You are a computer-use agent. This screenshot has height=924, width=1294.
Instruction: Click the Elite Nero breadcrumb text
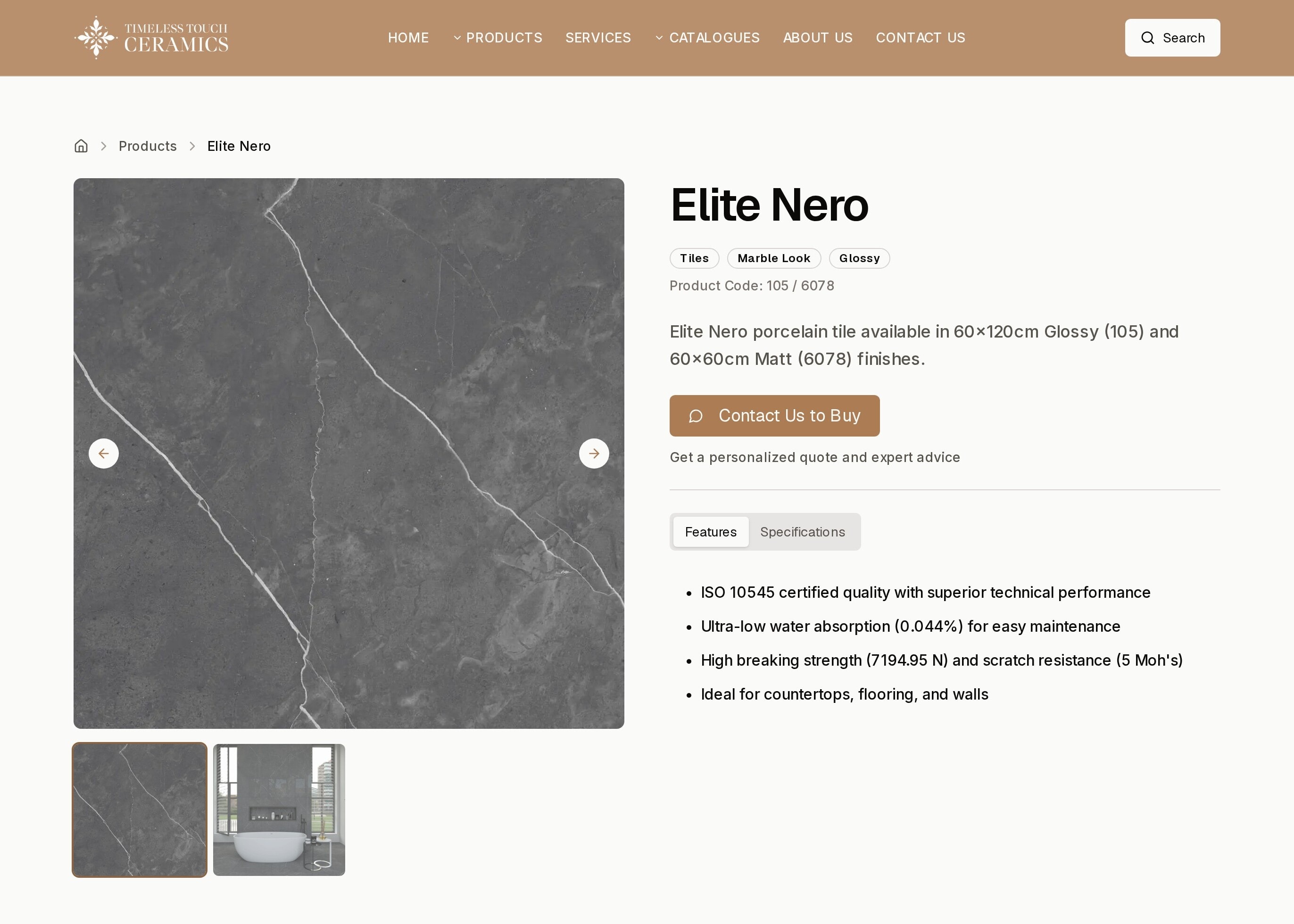[x=239, y=146]
